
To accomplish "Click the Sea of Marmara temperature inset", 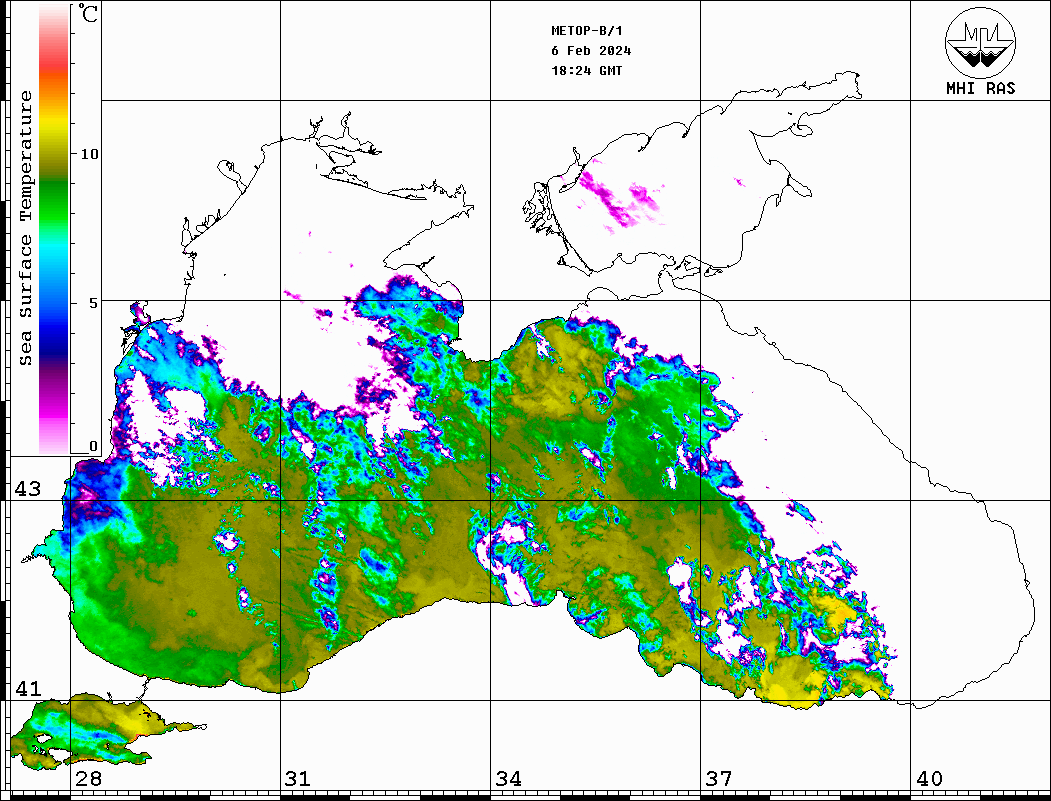I will click(x=107, y=731).
